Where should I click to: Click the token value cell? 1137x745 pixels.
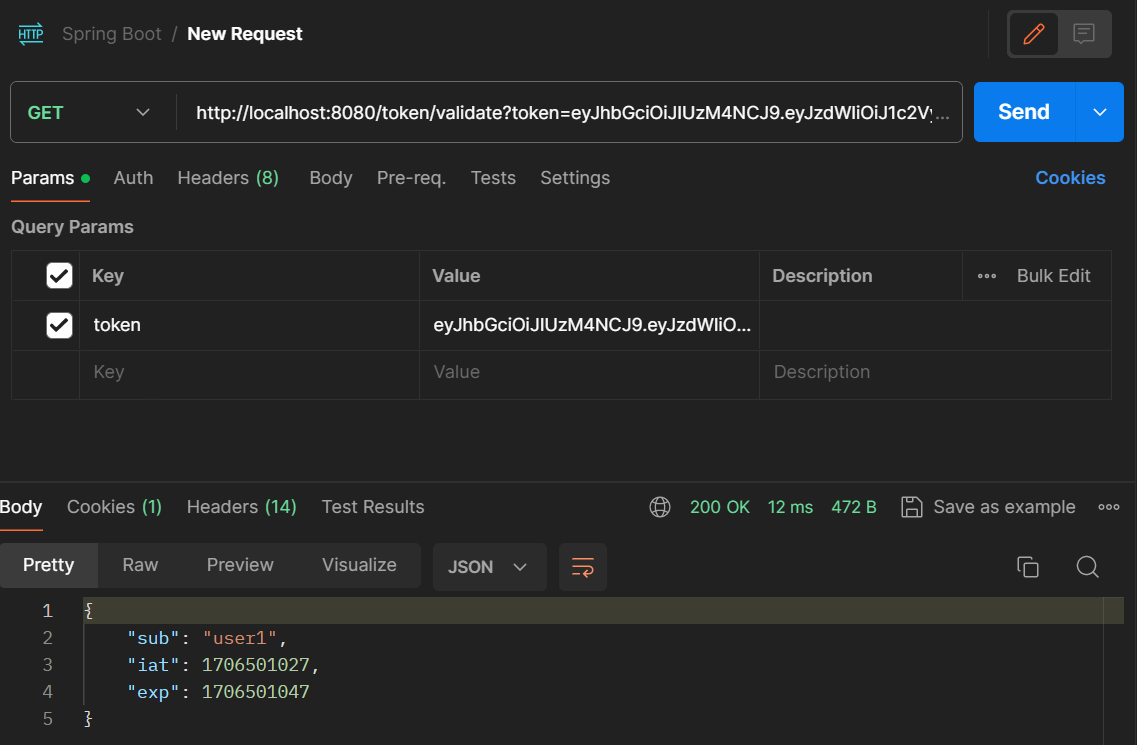590,325
